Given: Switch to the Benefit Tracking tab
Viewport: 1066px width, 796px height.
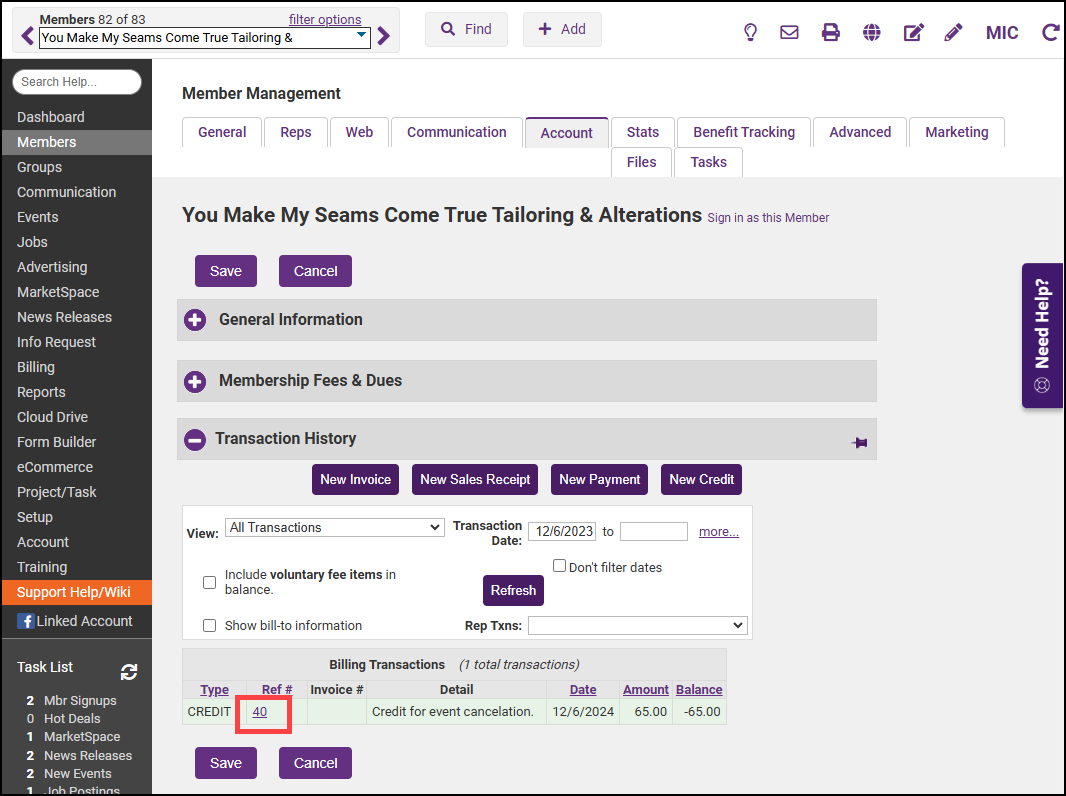Looking at the screenshot, I should 743,132.
